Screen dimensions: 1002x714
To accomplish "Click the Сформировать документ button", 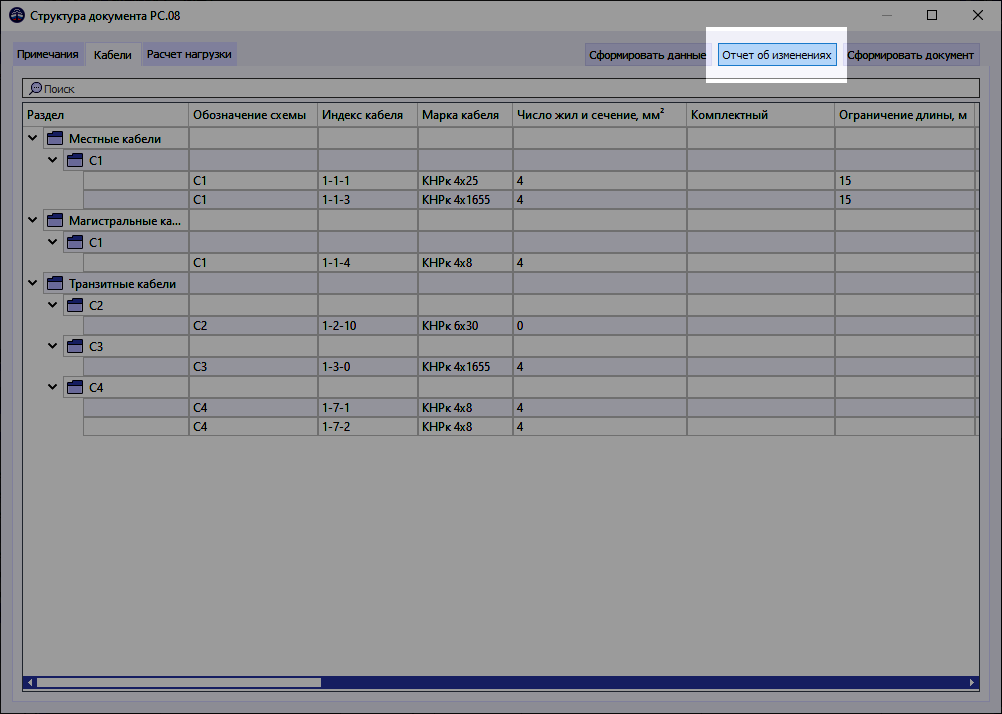I will pos(911,55).
